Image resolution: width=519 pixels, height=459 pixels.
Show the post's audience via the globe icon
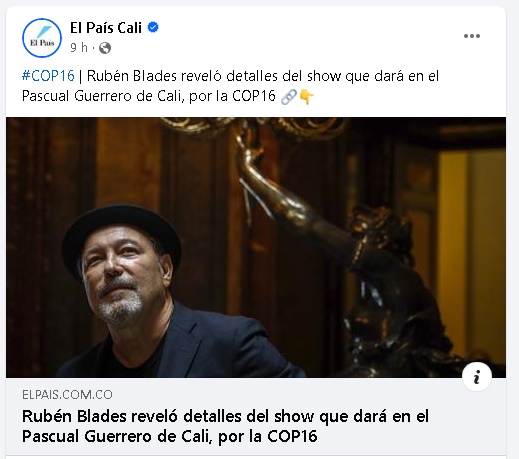pos(105,48)
